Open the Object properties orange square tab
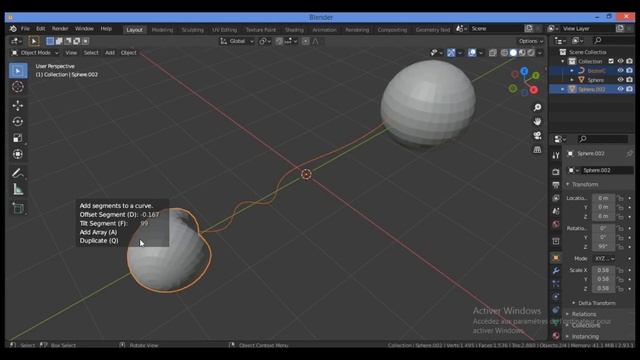Screen dimensions: 640x360 pyautogui.click(x=556, y=258)
